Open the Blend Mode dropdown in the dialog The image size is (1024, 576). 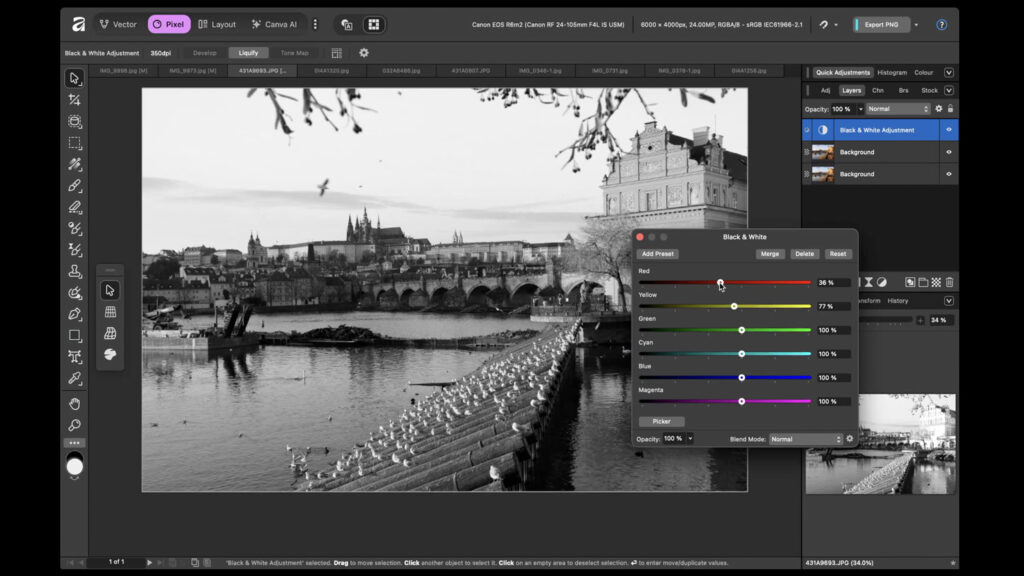pyautogui.click(x=803, y=438)
